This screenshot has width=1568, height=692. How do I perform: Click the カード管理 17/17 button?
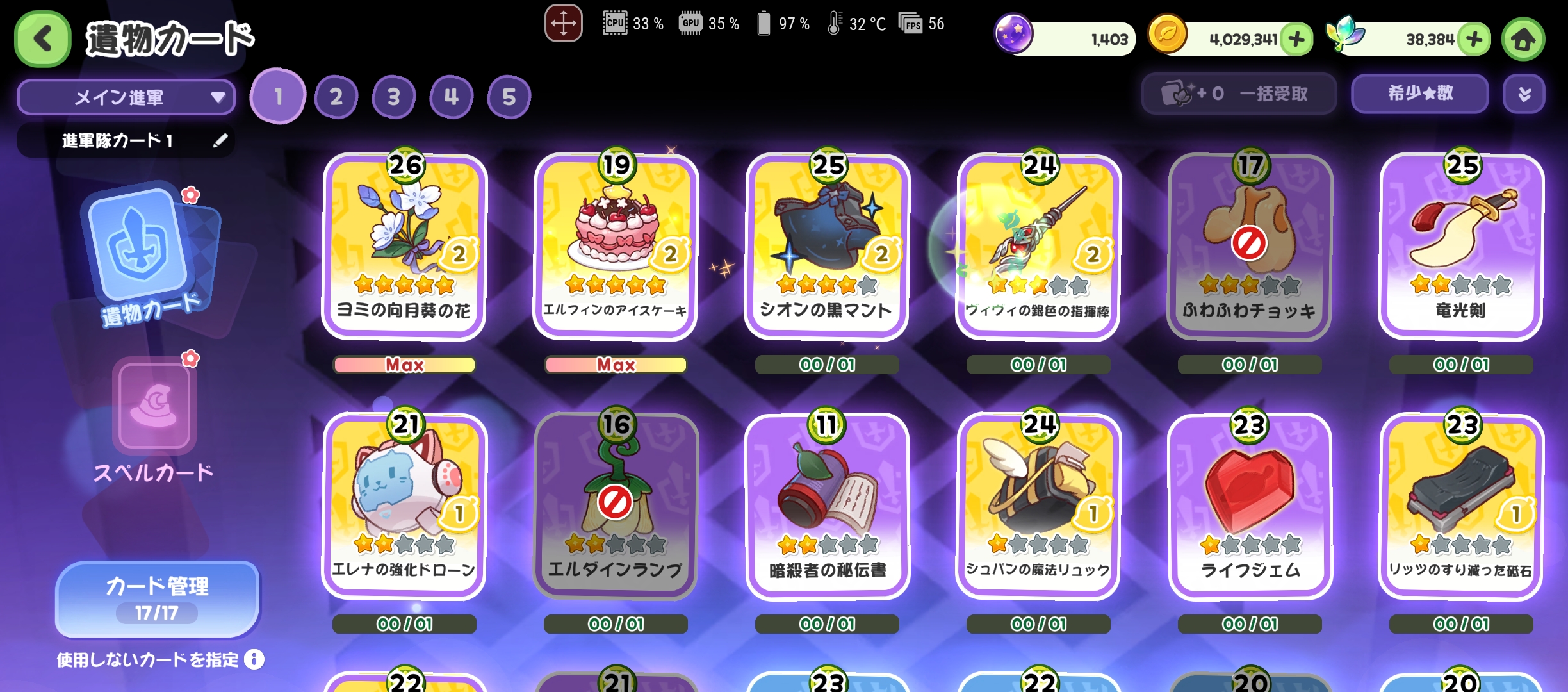[158, 599]
